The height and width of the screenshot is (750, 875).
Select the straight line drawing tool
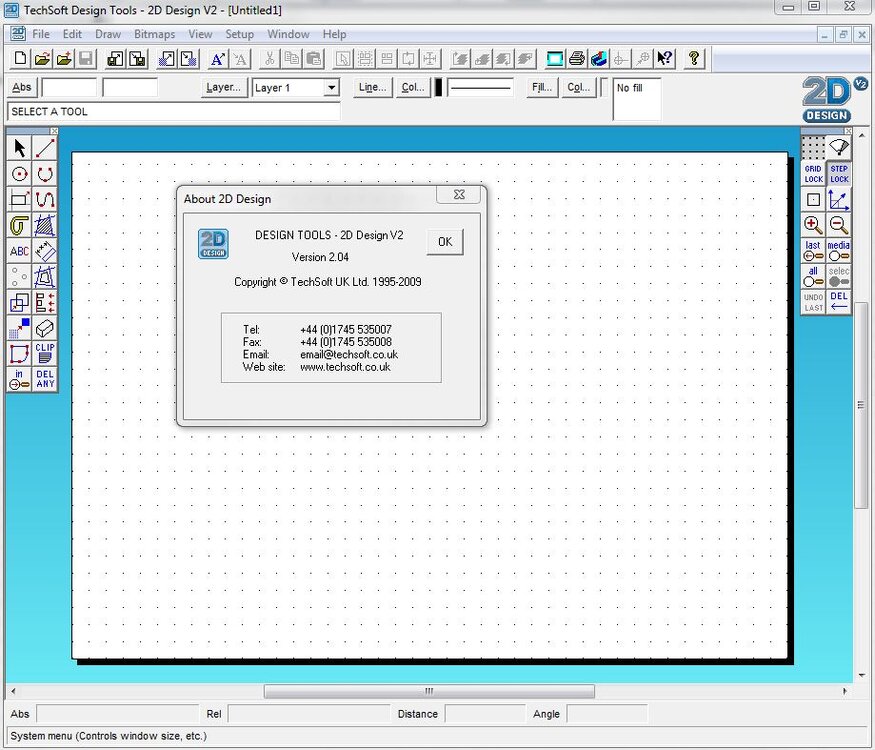[x=45, y=148]
